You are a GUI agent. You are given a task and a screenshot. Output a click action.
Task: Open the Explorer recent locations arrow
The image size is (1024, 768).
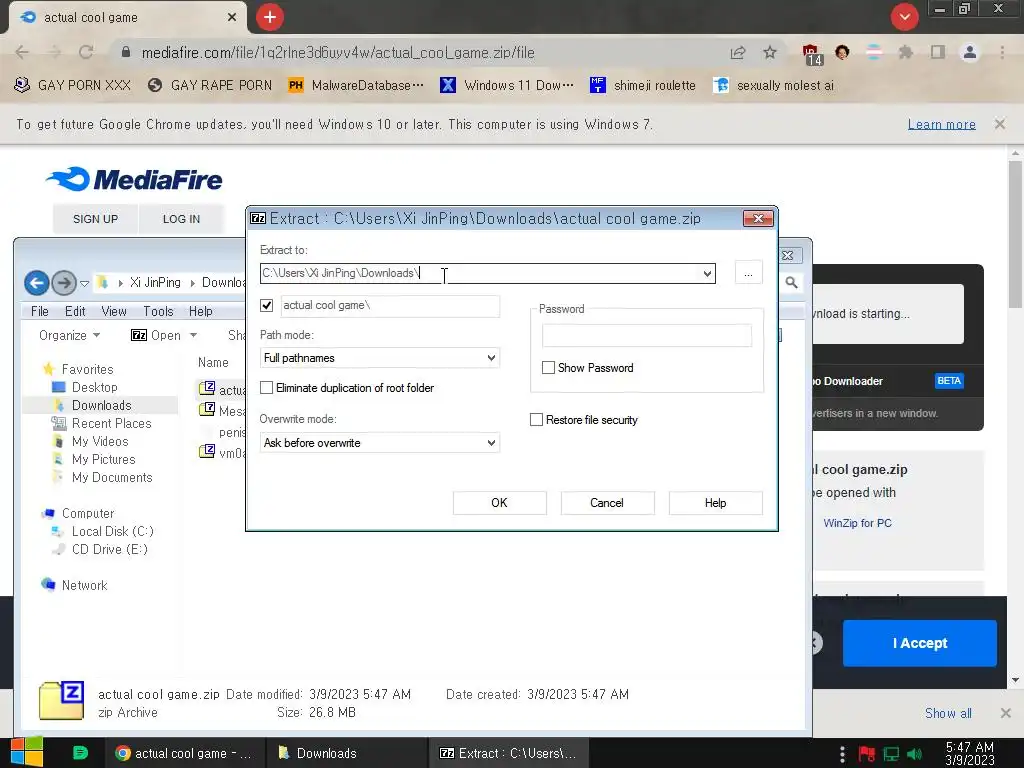point(84,283)
